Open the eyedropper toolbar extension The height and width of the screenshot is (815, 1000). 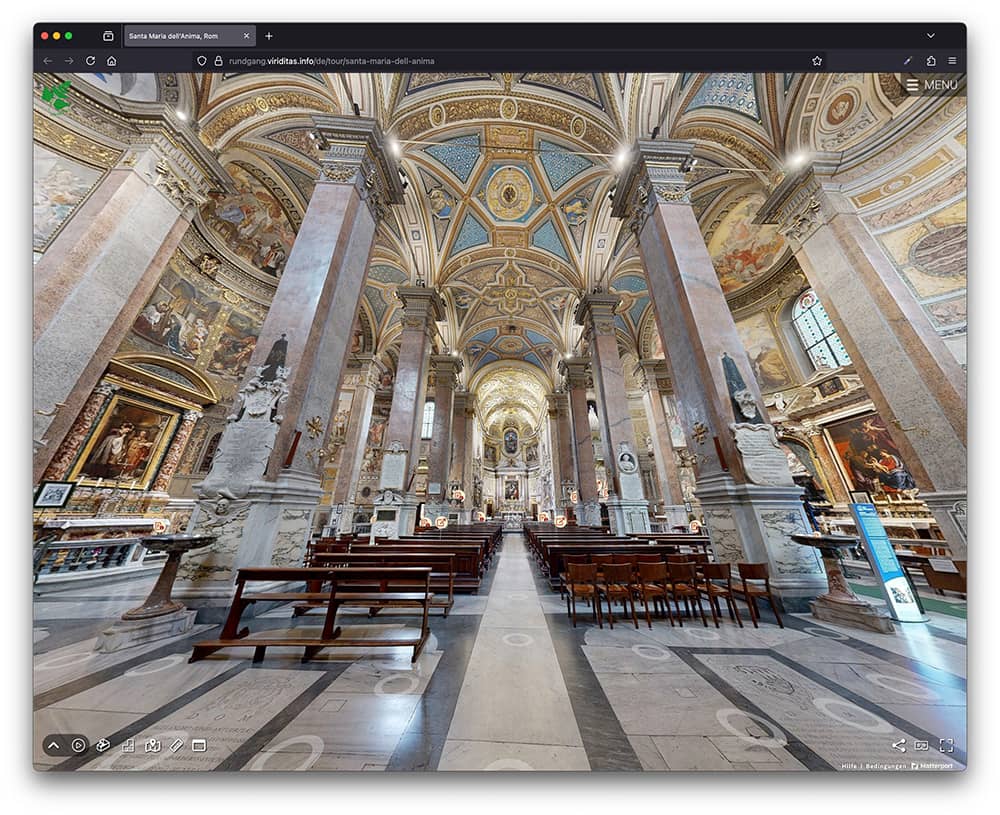[908, 61]
